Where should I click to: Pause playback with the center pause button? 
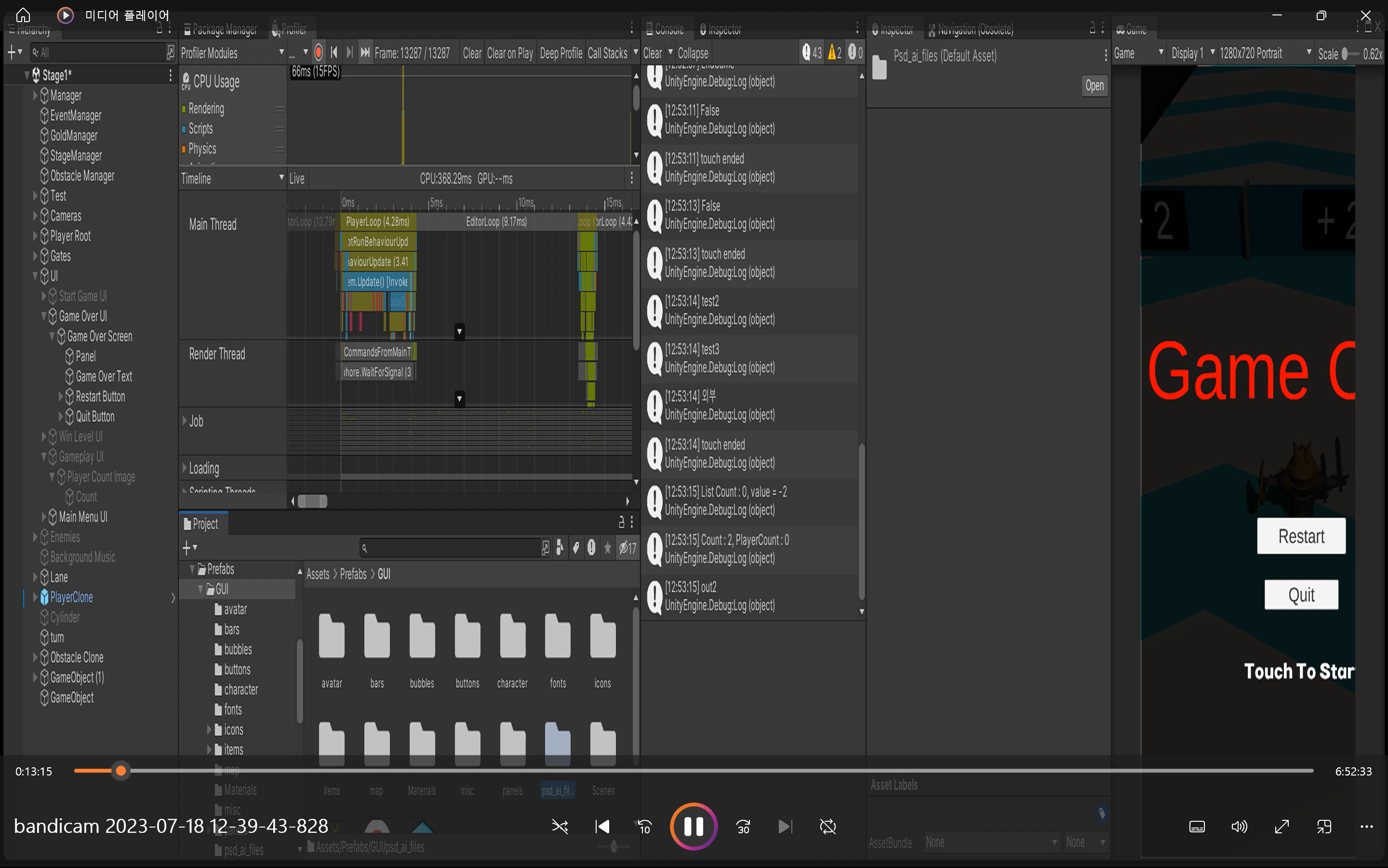point(693,827)
